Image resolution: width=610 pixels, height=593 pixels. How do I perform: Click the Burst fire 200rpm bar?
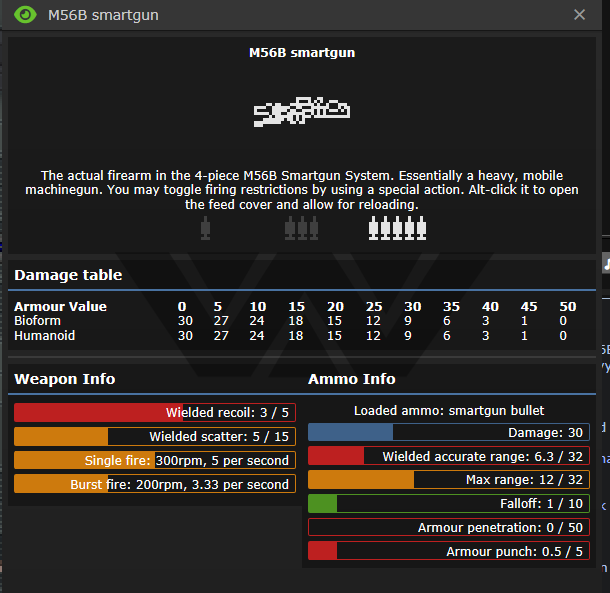154,485
